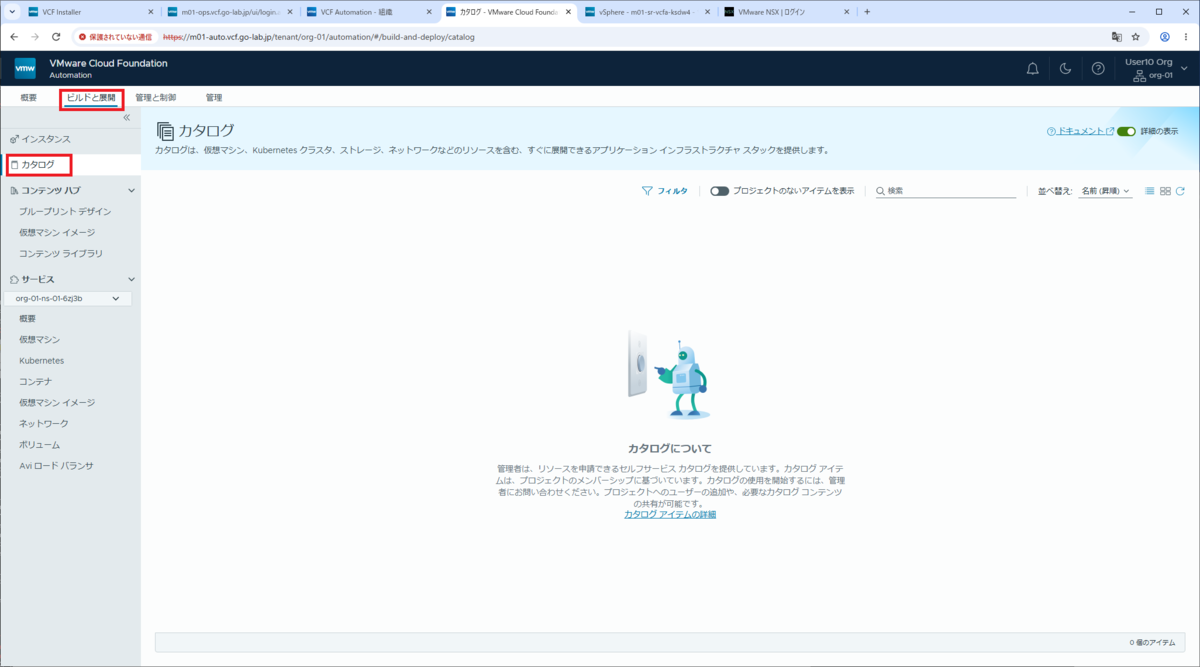Reload the browser page
This screenshot has height=667, width=1200.
coord(55,36)
